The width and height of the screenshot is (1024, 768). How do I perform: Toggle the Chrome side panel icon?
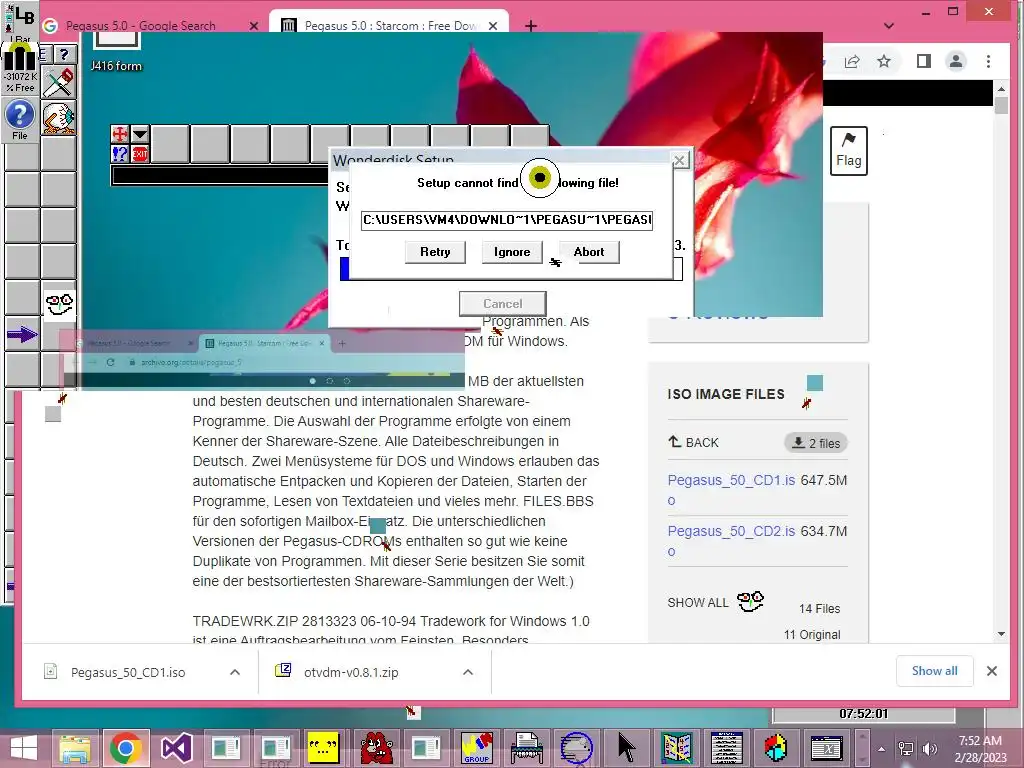click(x=923, y=61)
